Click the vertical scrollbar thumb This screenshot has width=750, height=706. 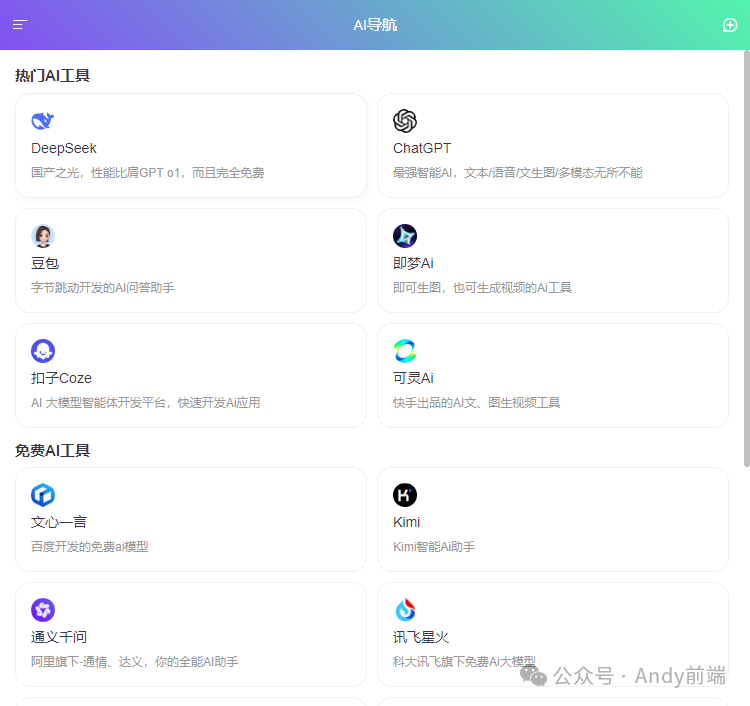tap(747, 258)
